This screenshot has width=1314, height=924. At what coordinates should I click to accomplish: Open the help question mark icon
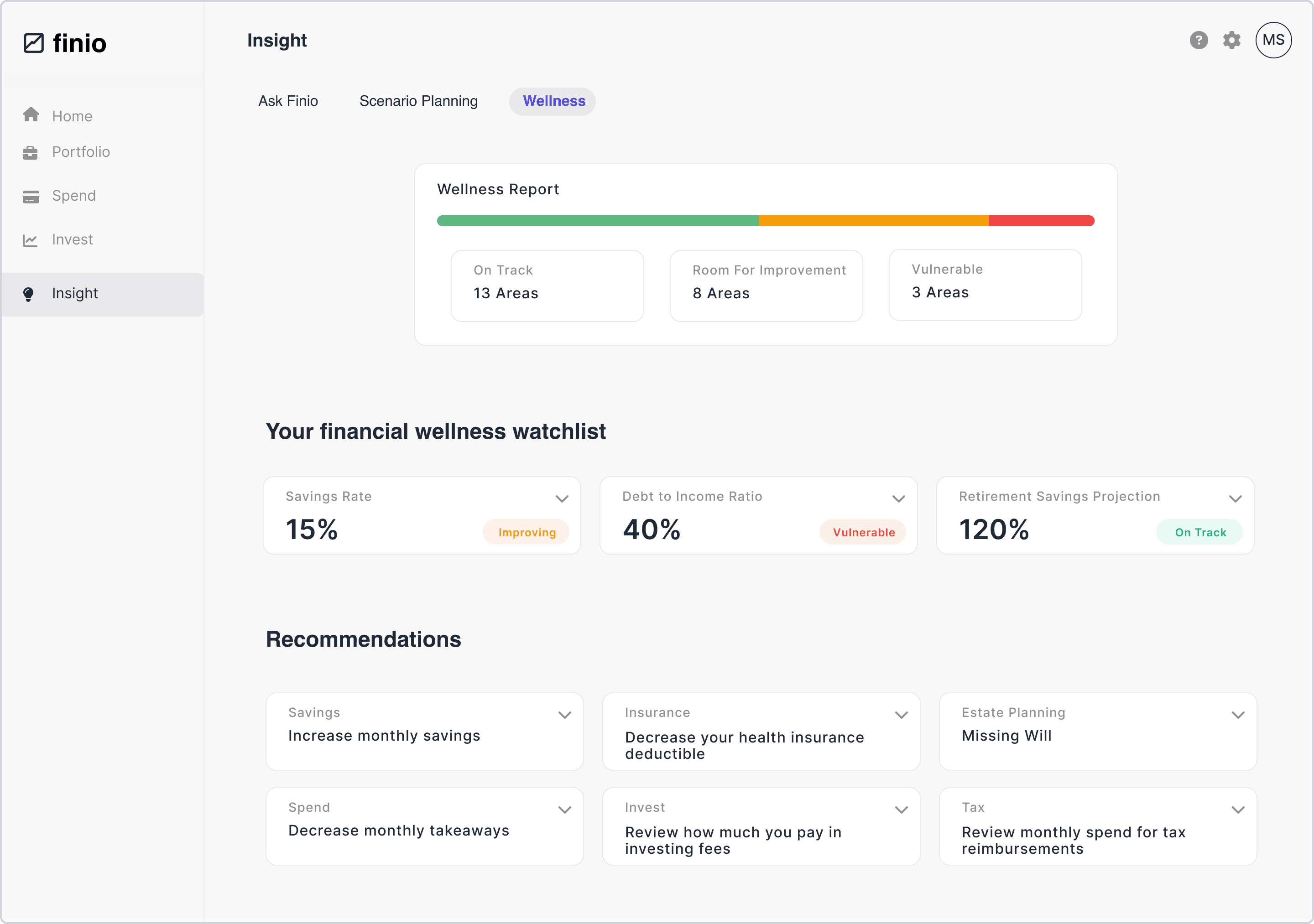click(x=1199, y=40)
